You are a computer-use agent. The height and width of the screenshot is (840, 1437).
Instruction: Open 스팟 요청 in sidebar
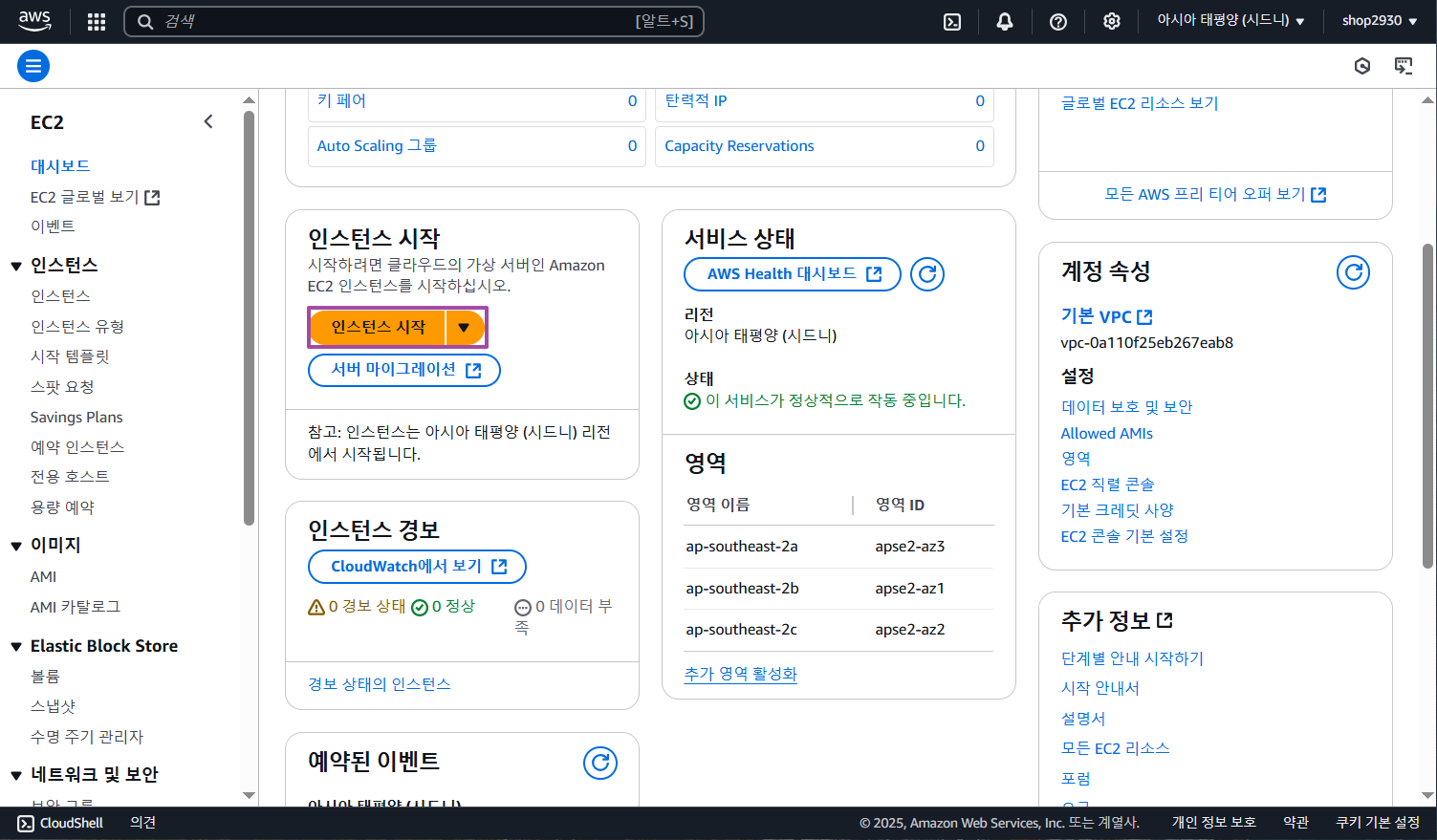(62, 387)
